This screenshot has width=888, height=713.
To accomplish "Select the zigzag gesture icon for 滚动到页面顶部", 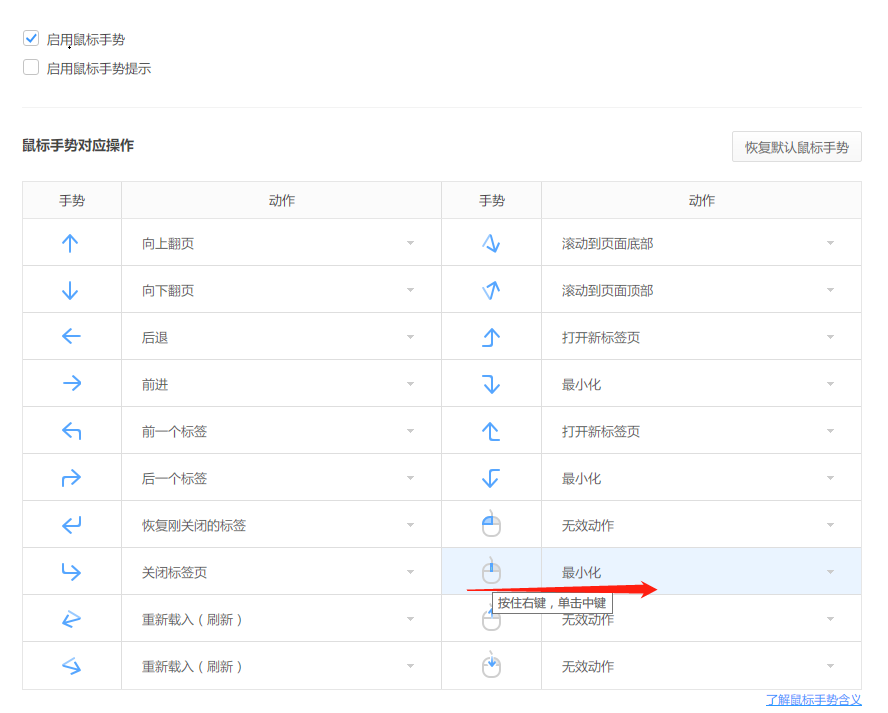I will pyautogui.click(x=490, y=290).
